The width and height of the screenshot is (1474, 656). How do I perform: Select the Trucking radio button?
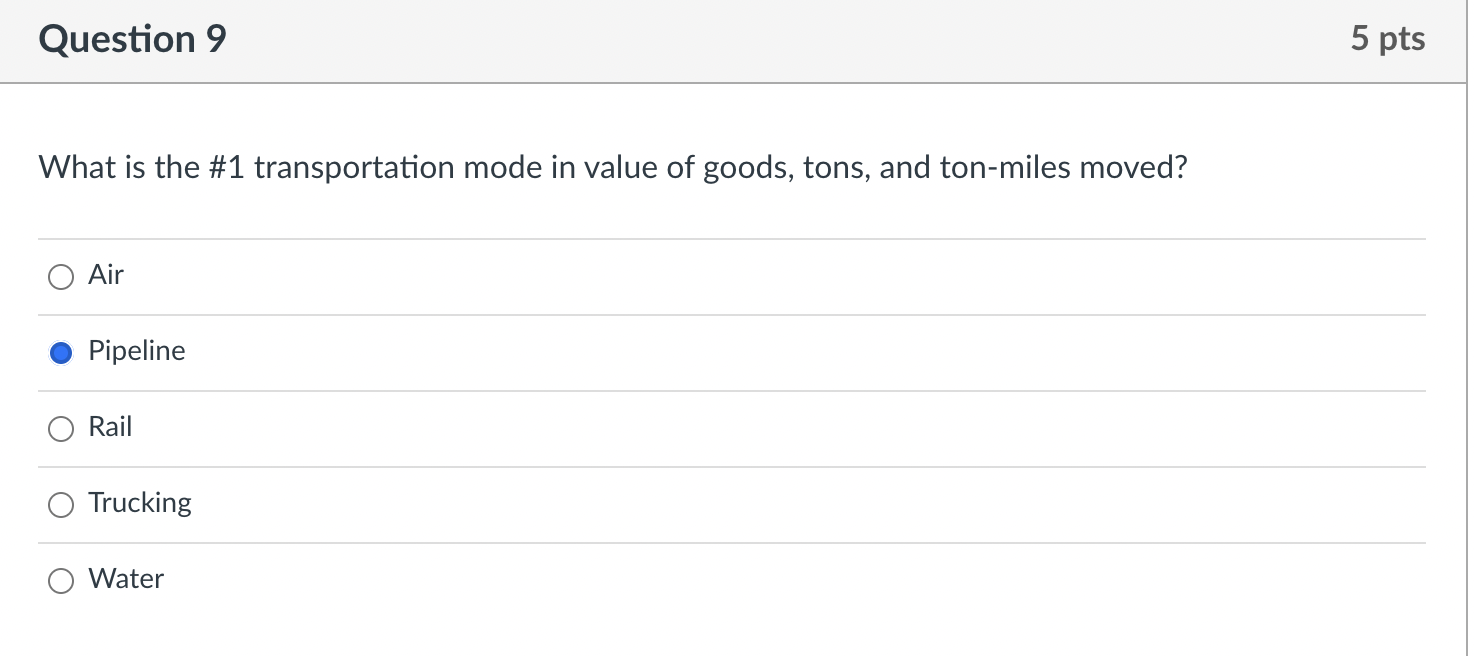point(61,505)
